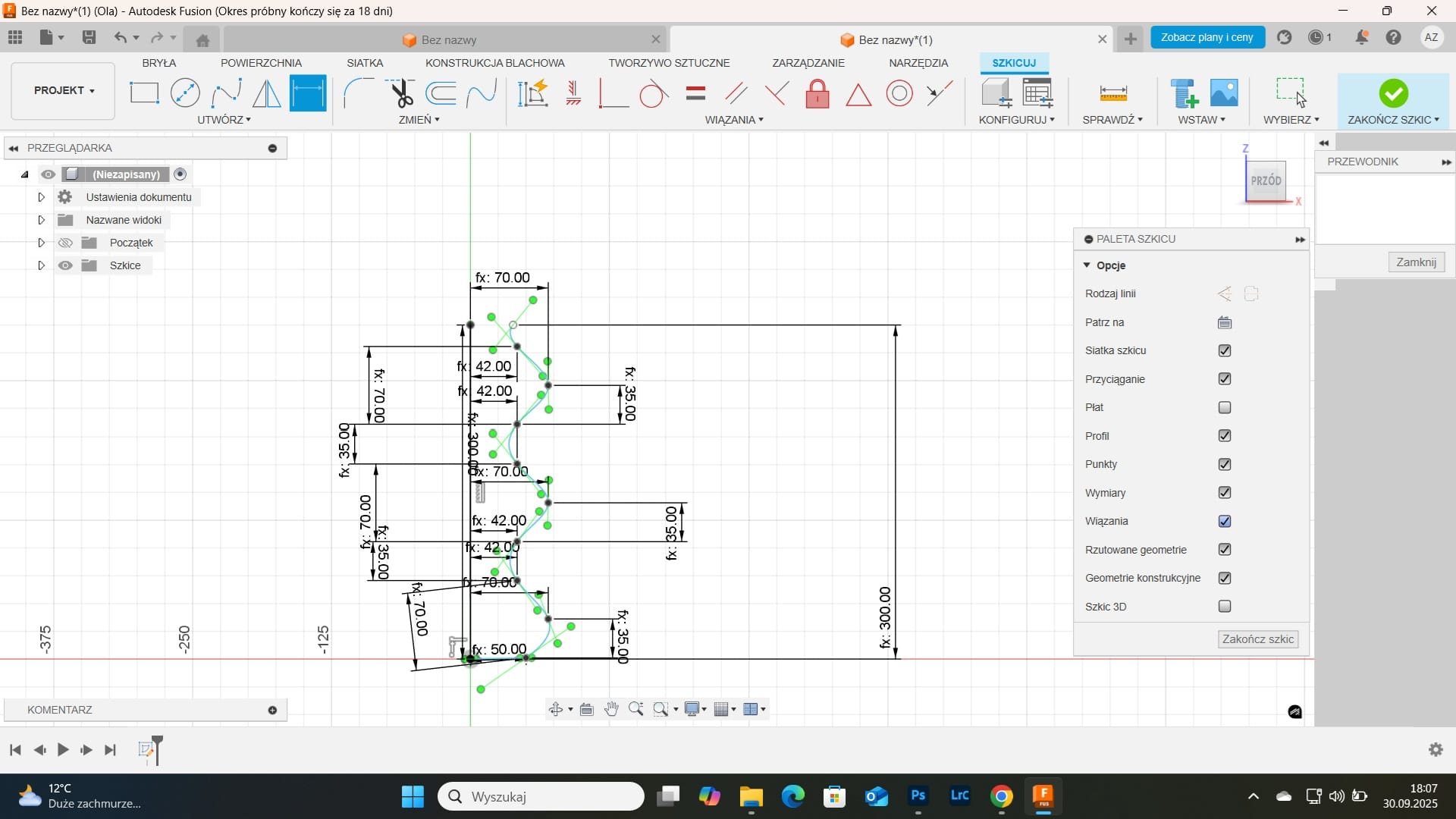Enable the Szkic 3D checkbox

point(1224,607)
